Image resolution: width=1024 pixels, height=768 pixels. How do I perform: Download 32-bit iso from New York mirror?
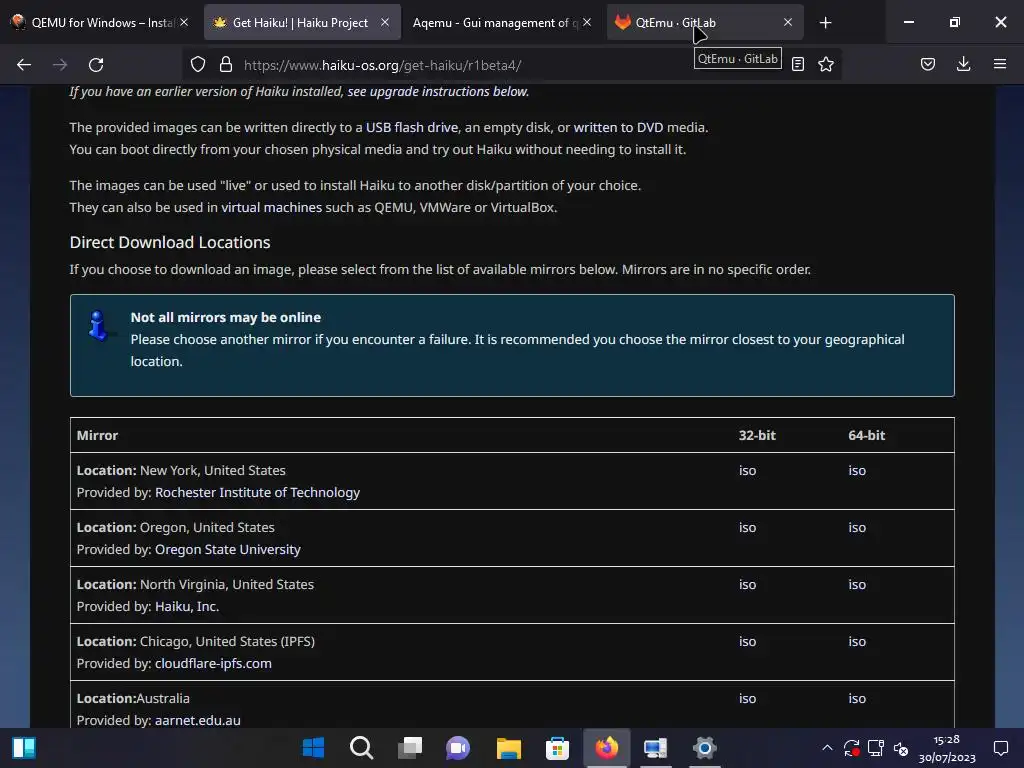coord(747,470)
